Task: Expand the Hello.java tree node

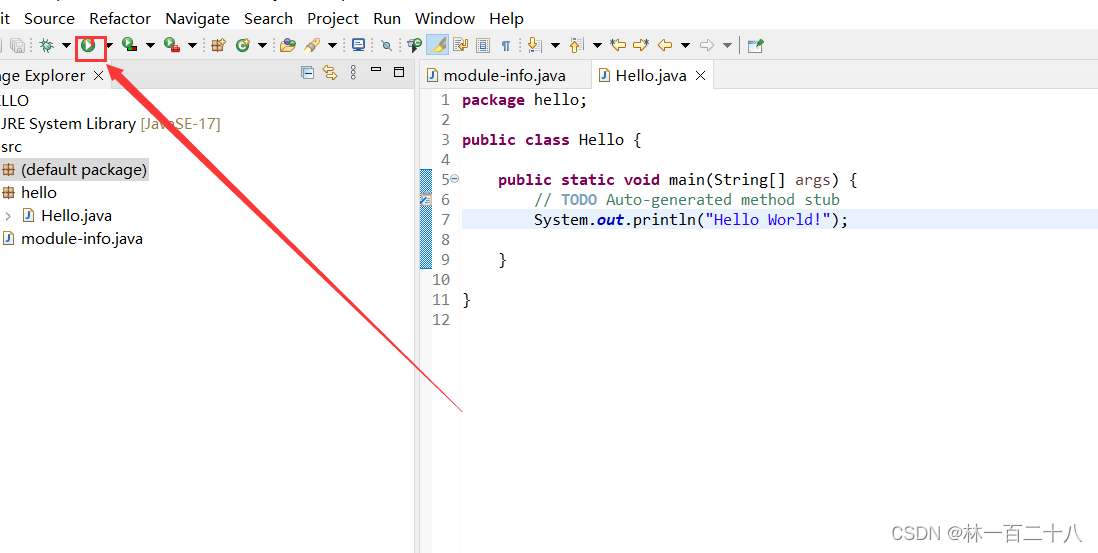Action: click(x=8, y=216)
